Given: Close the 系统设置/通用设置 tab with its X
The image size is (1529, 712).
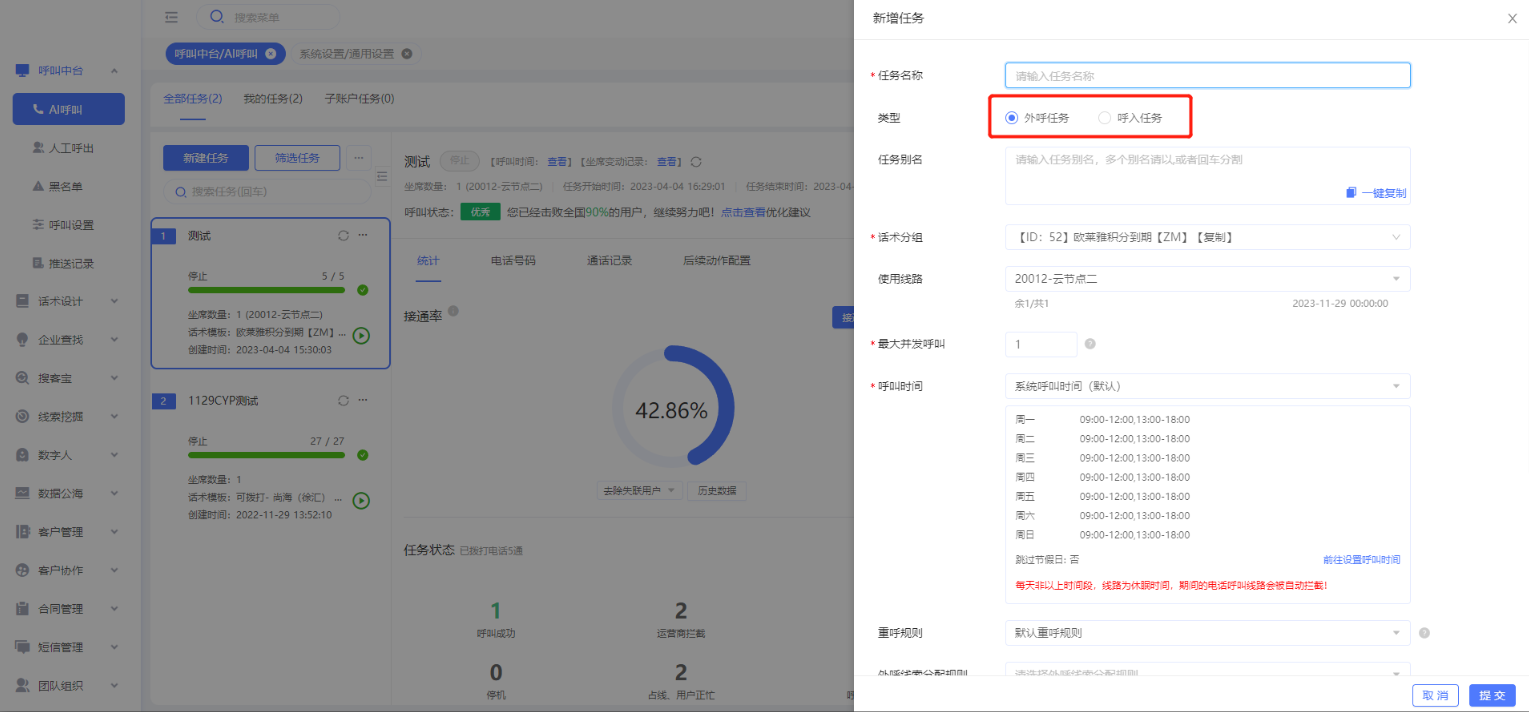Looking at the screenshot, I should [406, 54].
